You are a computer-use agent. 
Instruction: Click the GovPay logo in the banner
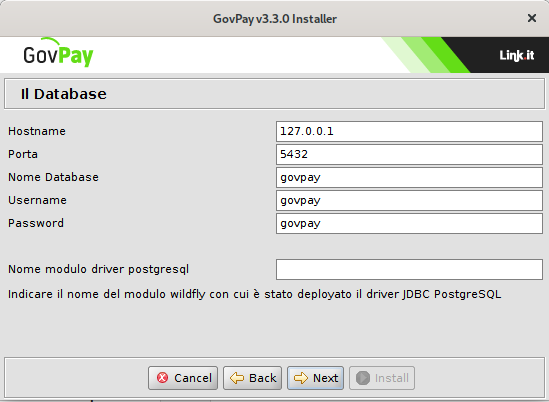coord(58,53)
